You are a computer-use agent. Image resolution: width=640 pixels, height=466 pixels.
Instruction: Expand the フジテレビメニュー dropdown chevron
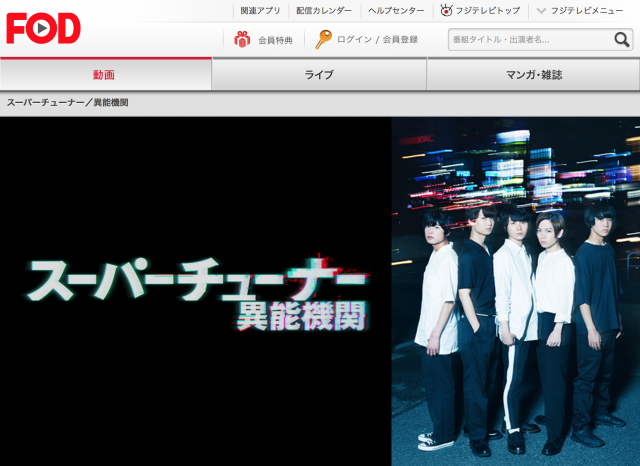click(541, 11)
